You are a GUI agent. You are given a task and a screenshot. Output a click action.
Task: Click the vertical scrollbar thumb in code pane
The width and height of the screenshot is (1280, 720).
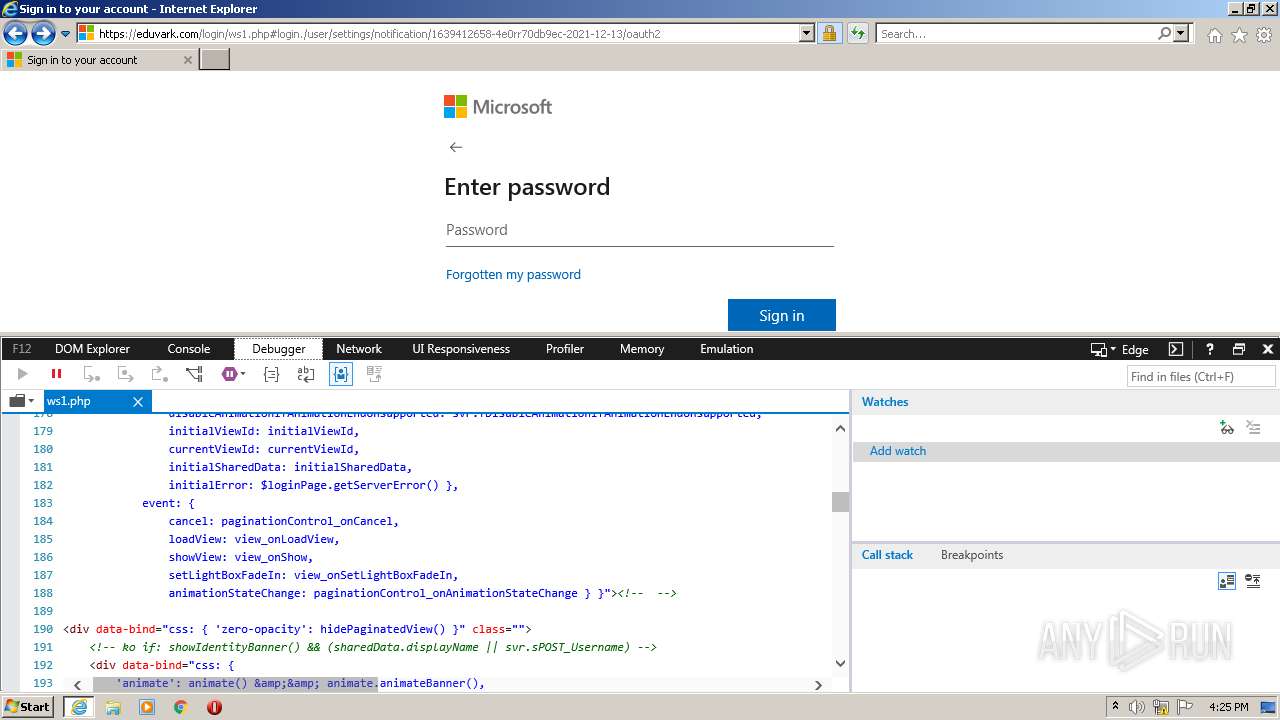tap(840, 502)
